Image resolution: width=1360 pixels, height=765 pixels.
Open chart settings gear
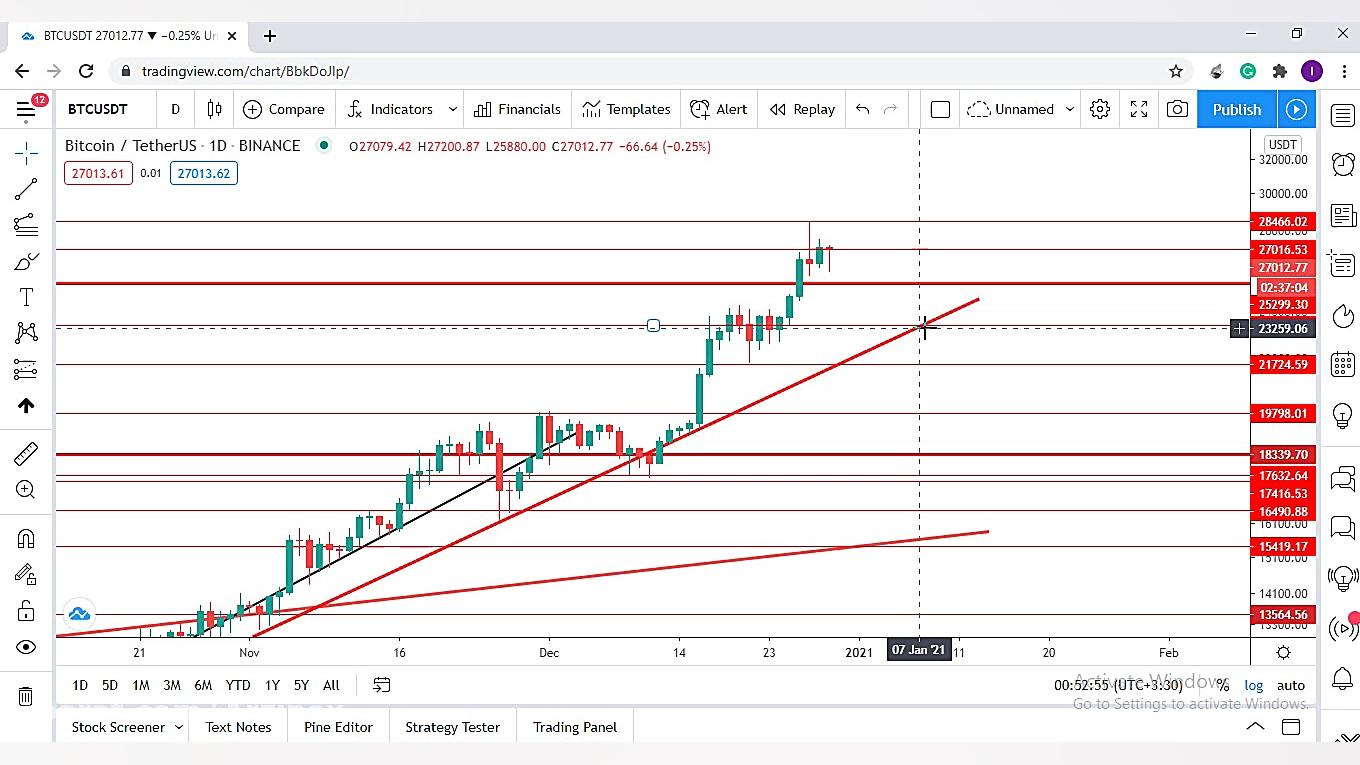tap(1100, 109)
